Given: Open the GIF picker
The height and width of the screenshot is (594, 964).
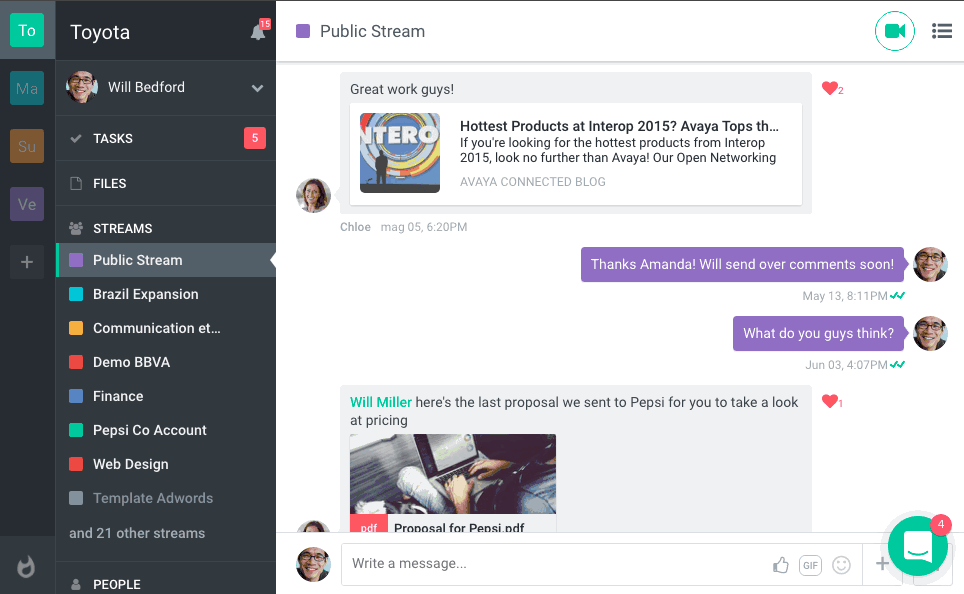Looking at the screenshot, I should coord(810,565).
